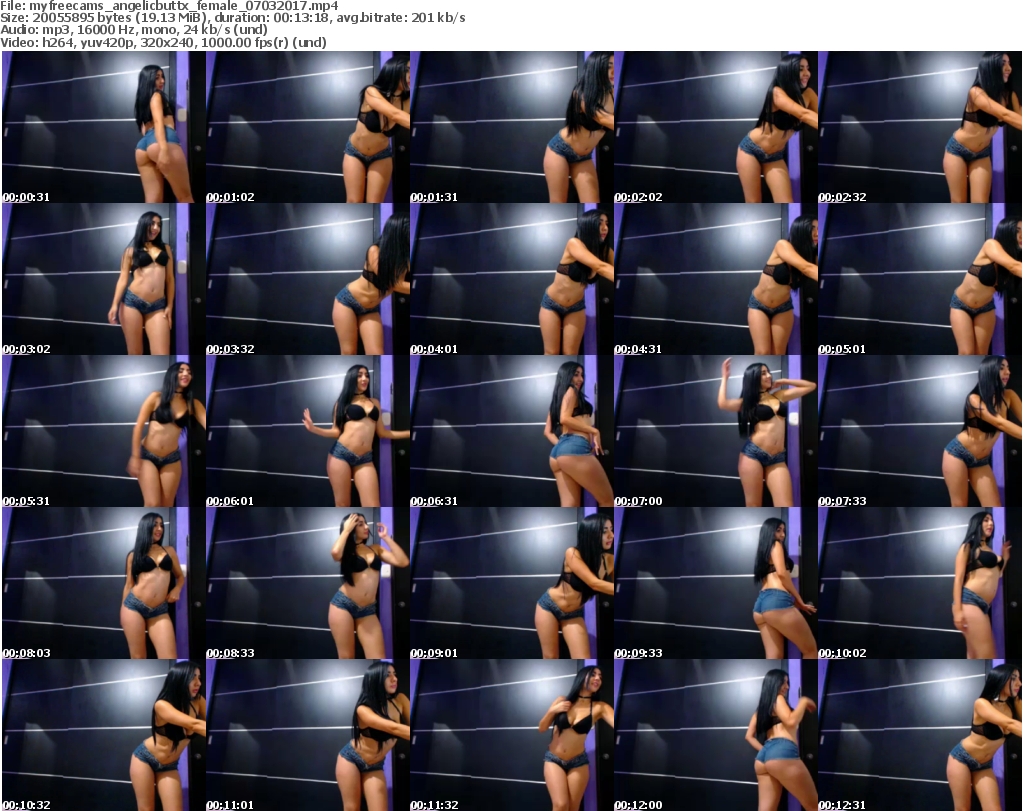View the thumbnail frame stamped 00:12:31
Image resolution: width=1024 pixels, height=811 pixels.
coord(920,735)
